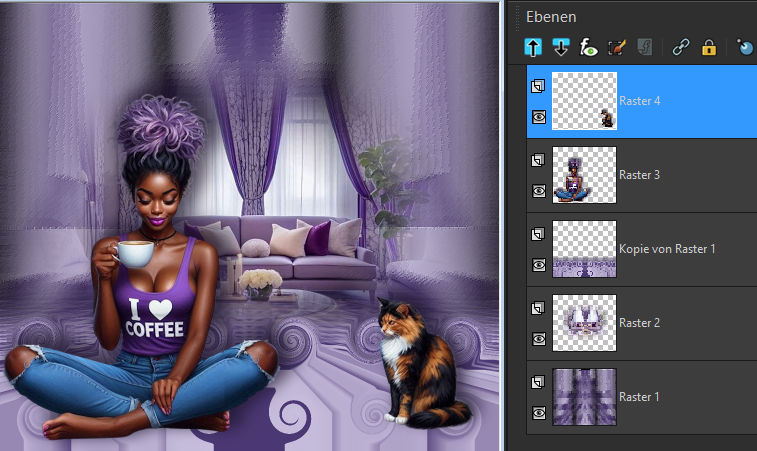
Task: Click the move layer up arrow icon
Action: (533, 47)
